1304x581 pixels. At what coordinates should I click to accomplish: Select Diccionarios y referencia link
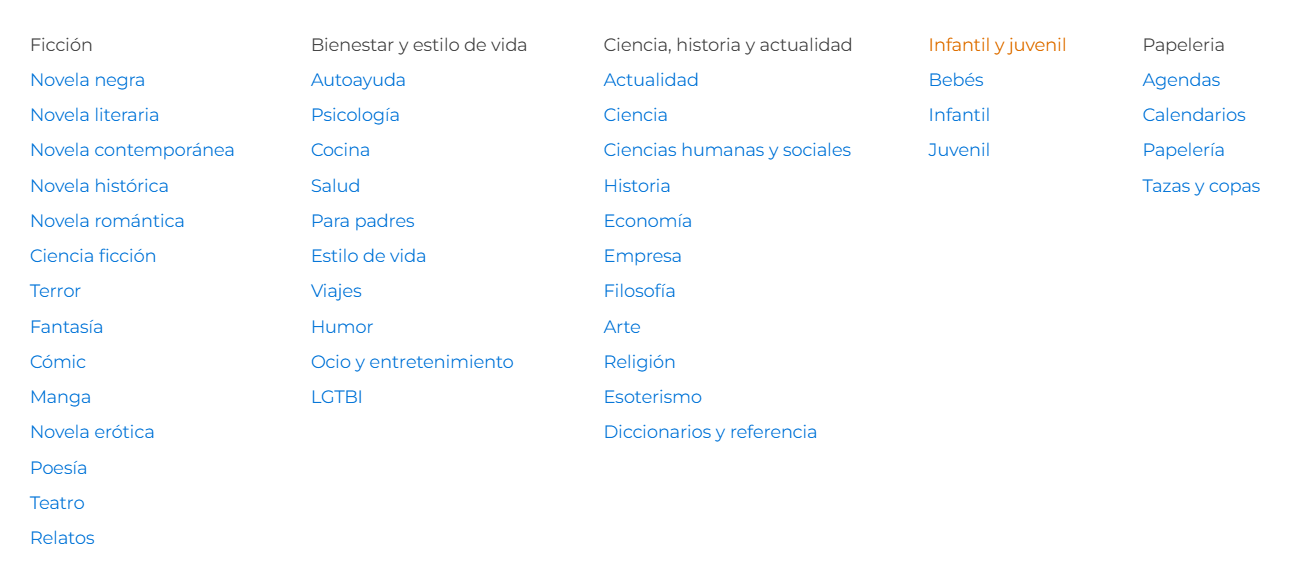710,432
